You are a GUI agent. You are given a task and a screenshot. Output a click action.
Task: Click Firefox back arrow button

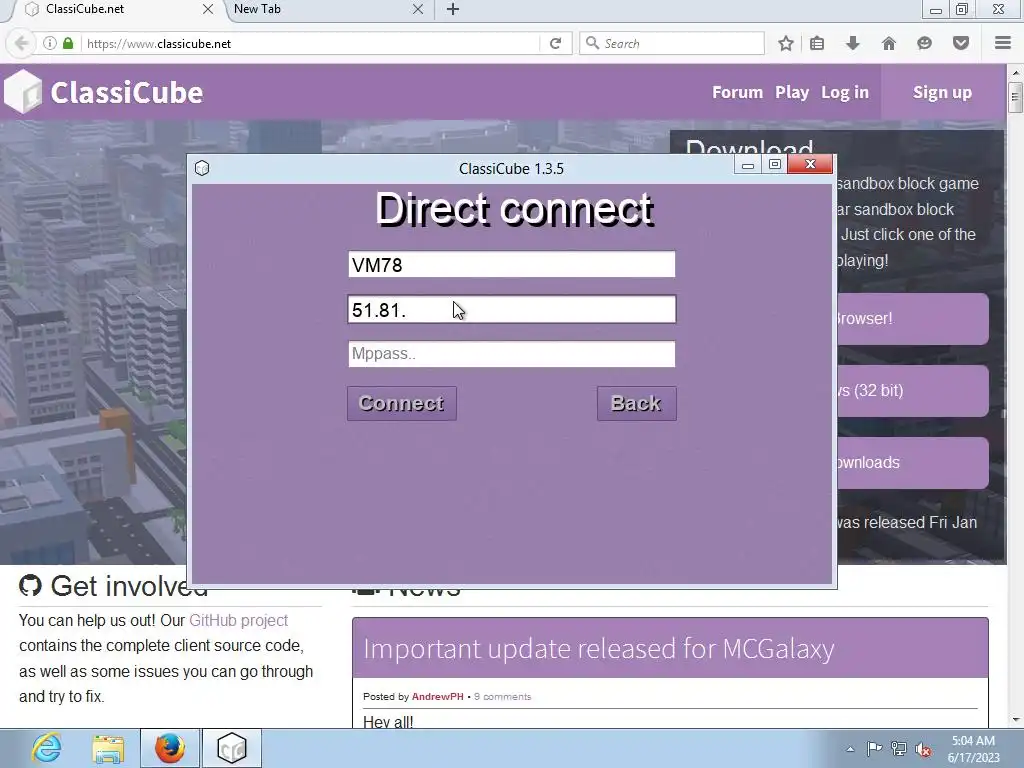click(21, 43)
